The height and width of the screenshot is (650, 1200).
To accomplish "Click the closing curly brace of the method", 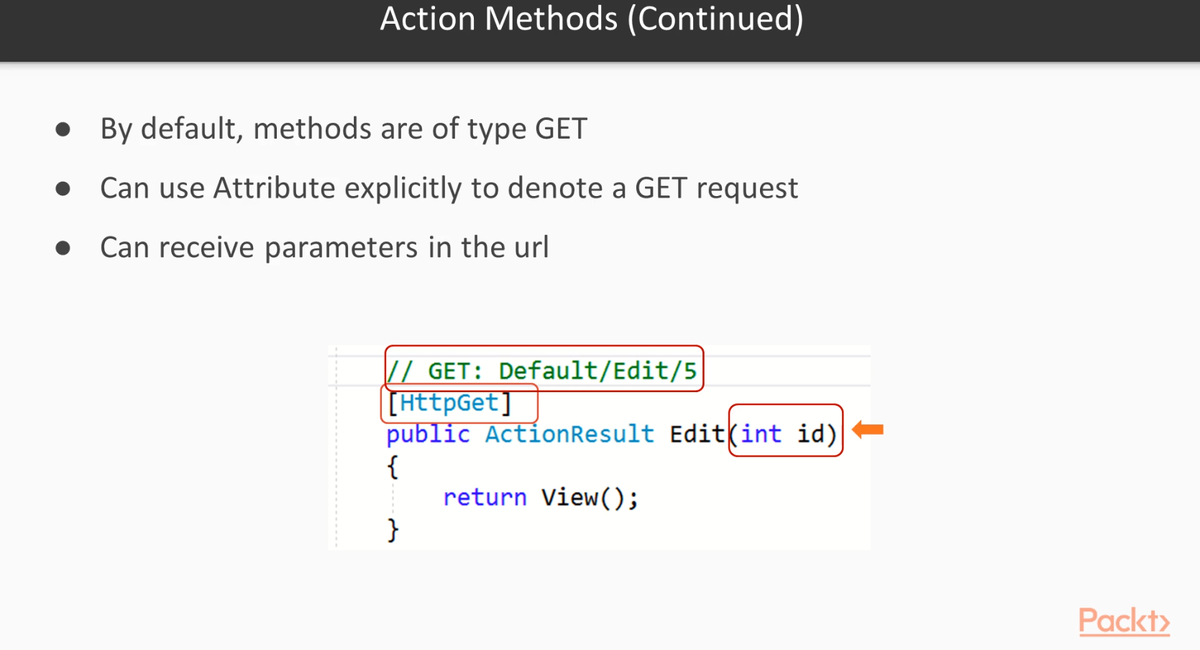I will [x=394, y=528].
